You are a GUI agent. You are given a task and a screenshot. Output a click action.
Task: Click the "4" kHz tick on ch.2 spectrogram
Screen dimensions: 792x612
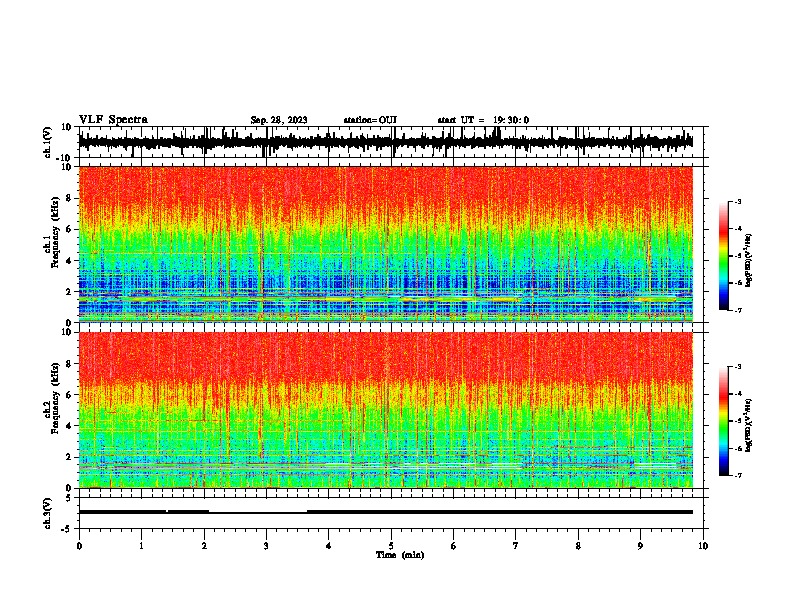(69, 426)
